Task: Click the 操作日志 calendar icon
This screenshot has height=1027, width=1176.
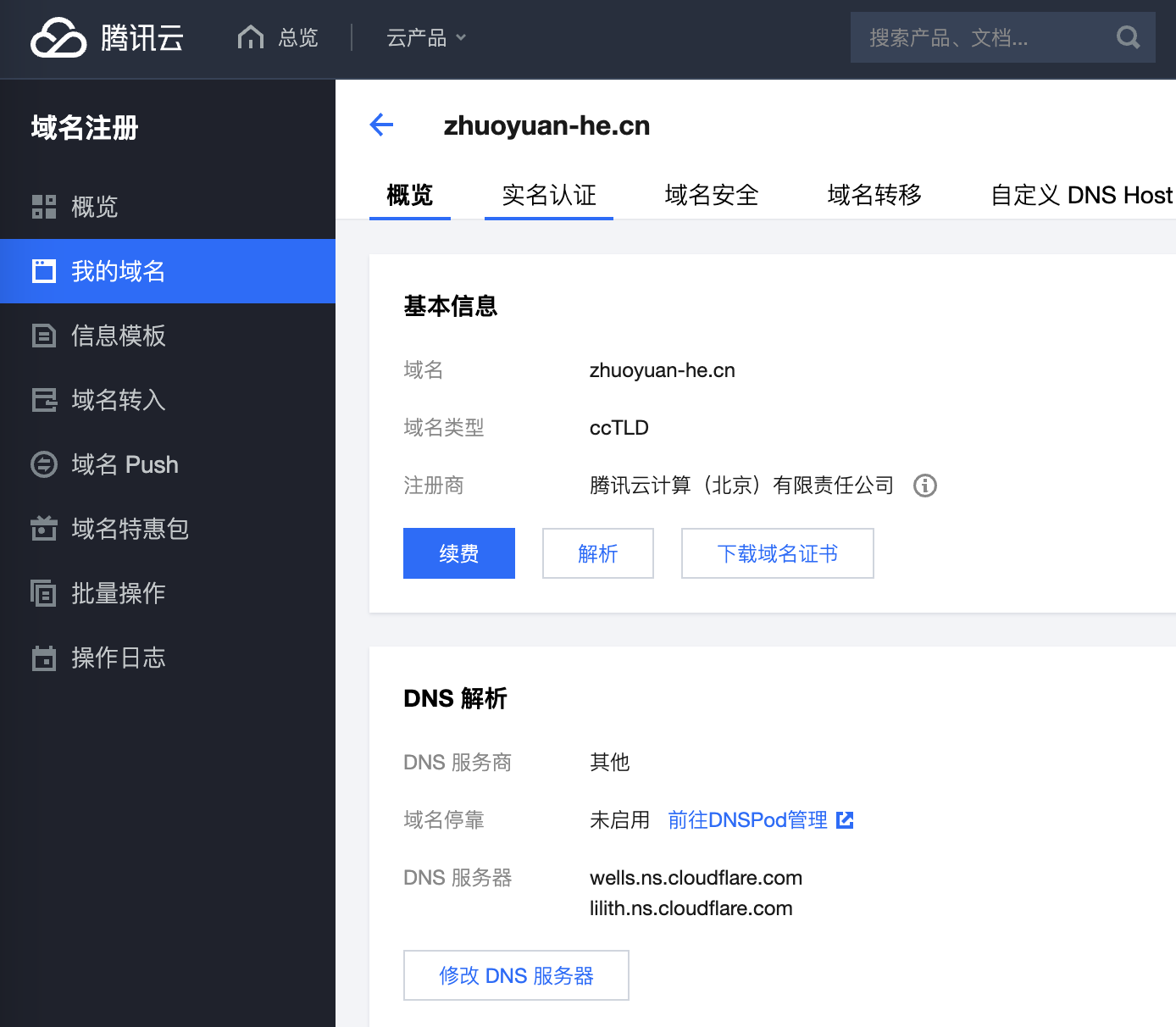Action: tap(44, 658)
